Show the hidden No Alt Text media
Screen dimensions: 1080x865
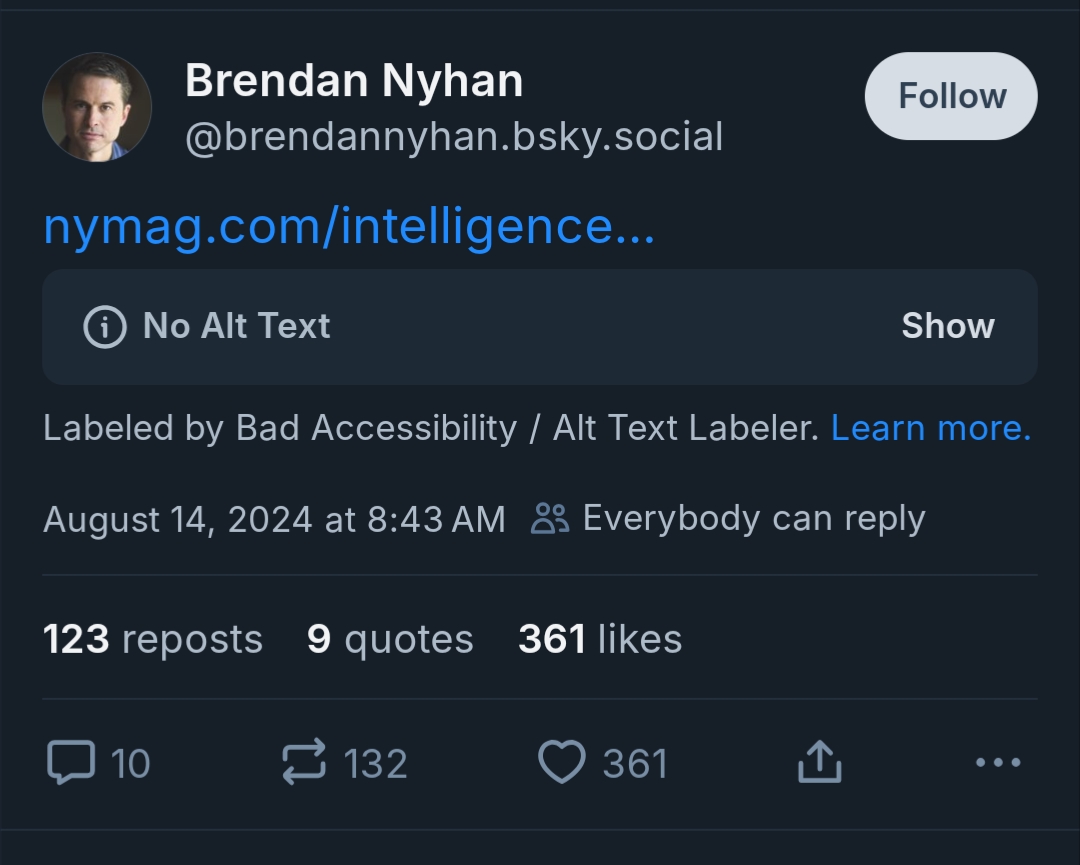947,326
